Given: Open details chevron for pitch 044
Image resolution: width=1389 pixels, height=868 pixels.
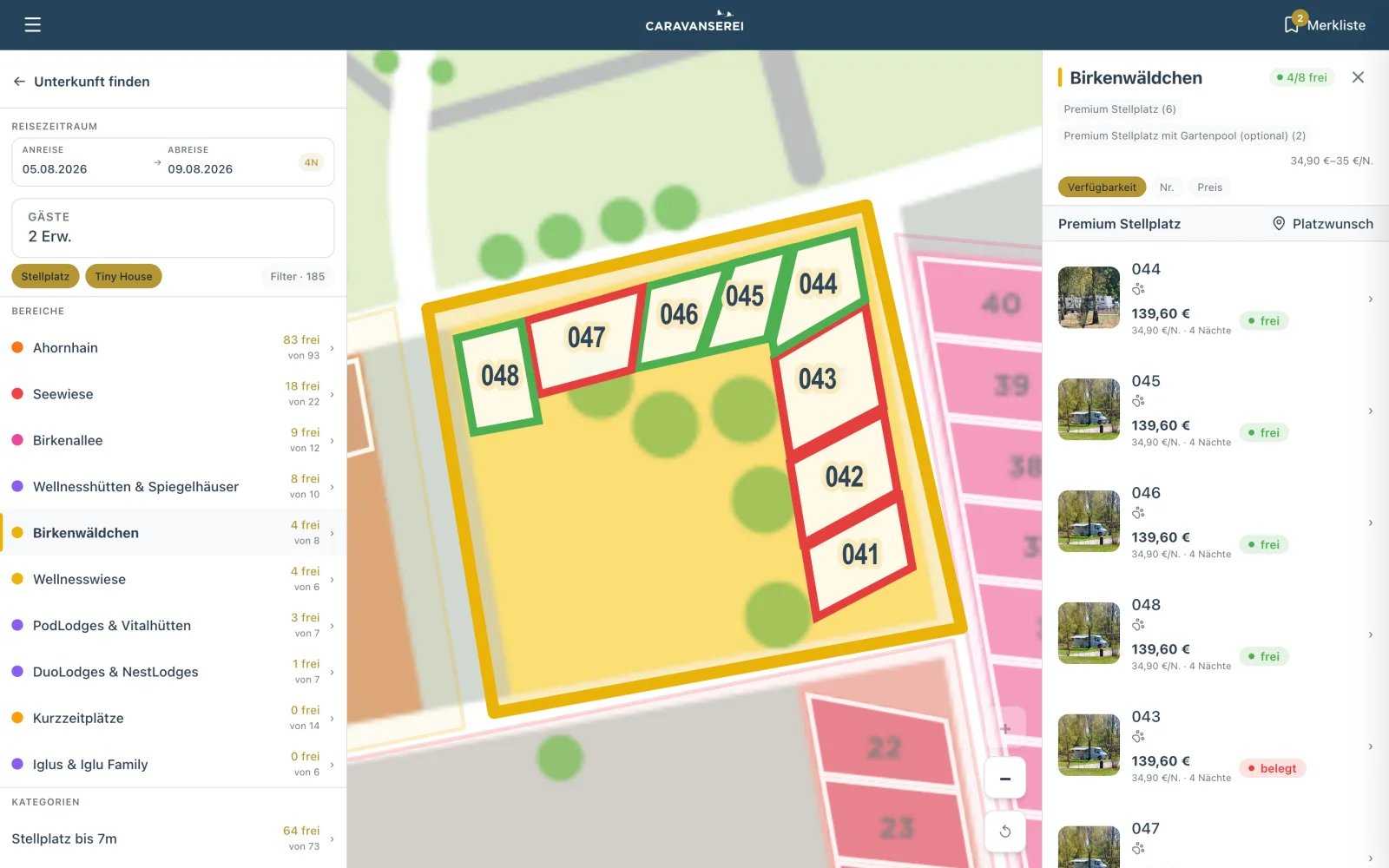Looking at the screenshot, I should point(1370,299).
